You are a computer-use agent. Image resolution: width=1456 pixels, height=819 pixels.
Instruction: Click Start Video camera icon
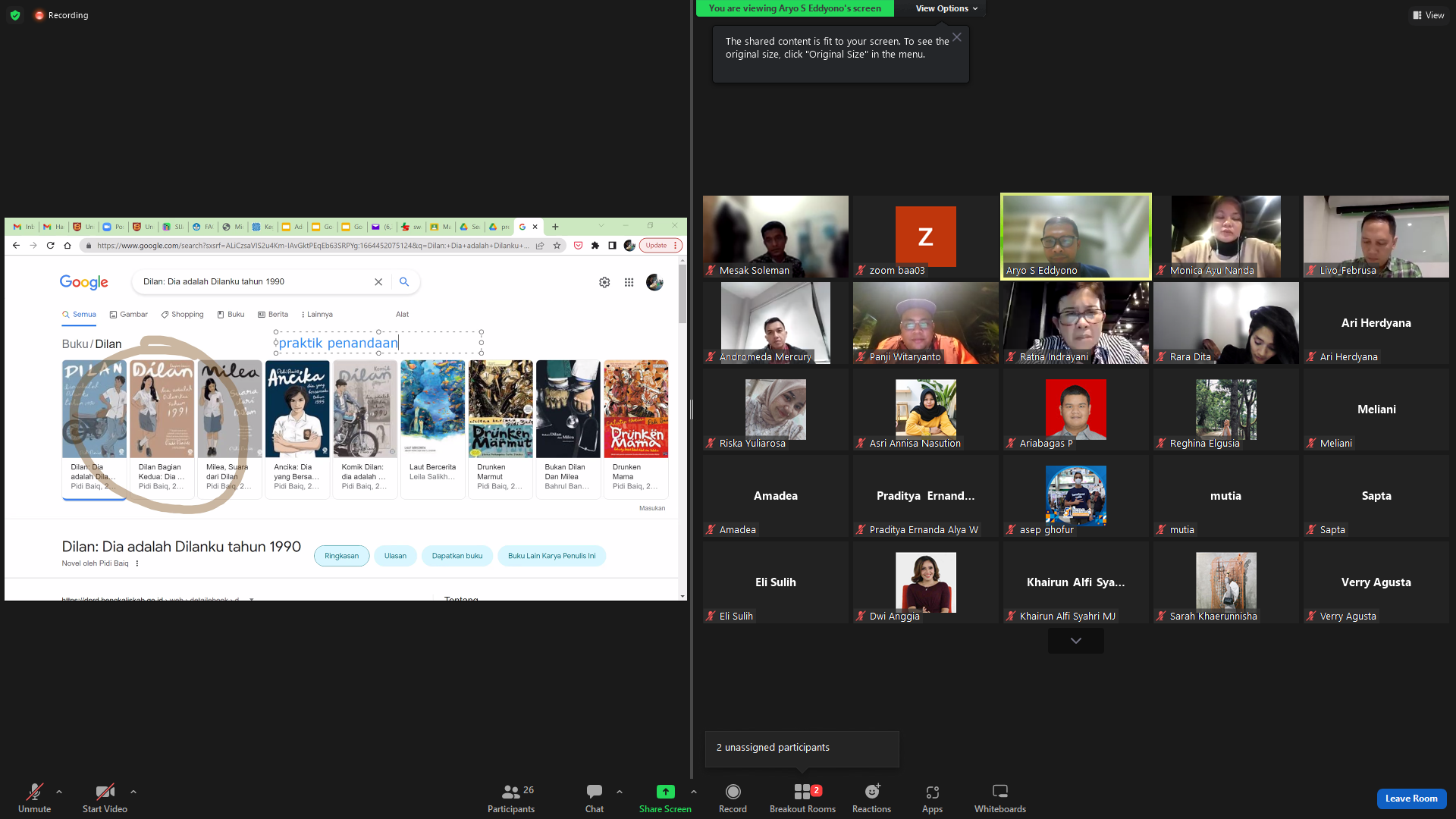tap(105, 792)
